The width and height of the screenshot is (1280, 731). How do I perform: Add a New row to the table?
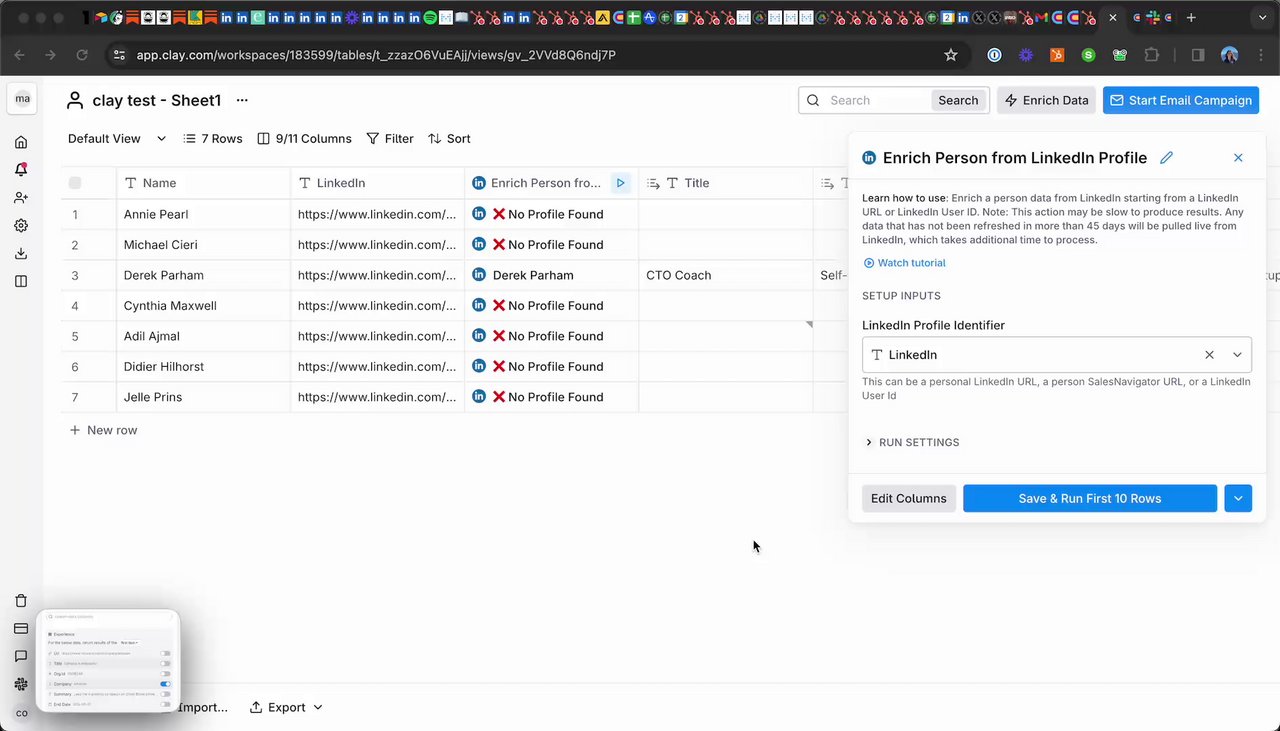(103, 430)
